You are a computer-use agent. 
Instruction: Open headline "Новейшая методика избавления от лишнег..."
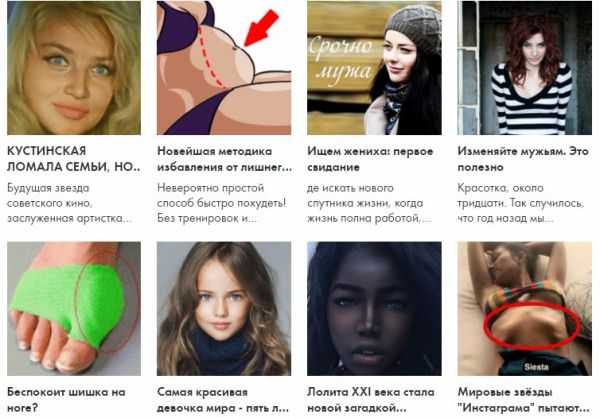pyautogui.click(x=224, y=159)
